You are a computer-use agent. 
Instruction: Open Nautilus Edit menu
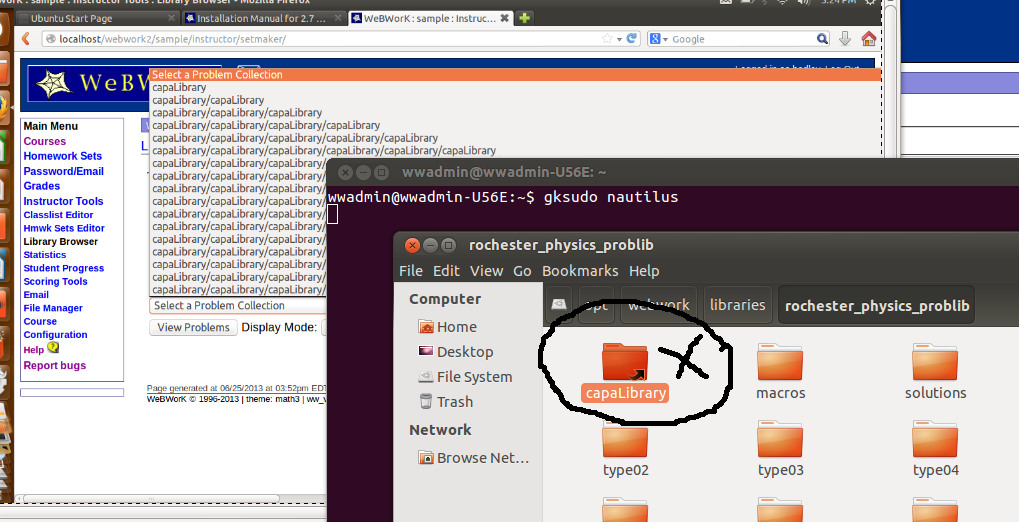coord(446,270)
